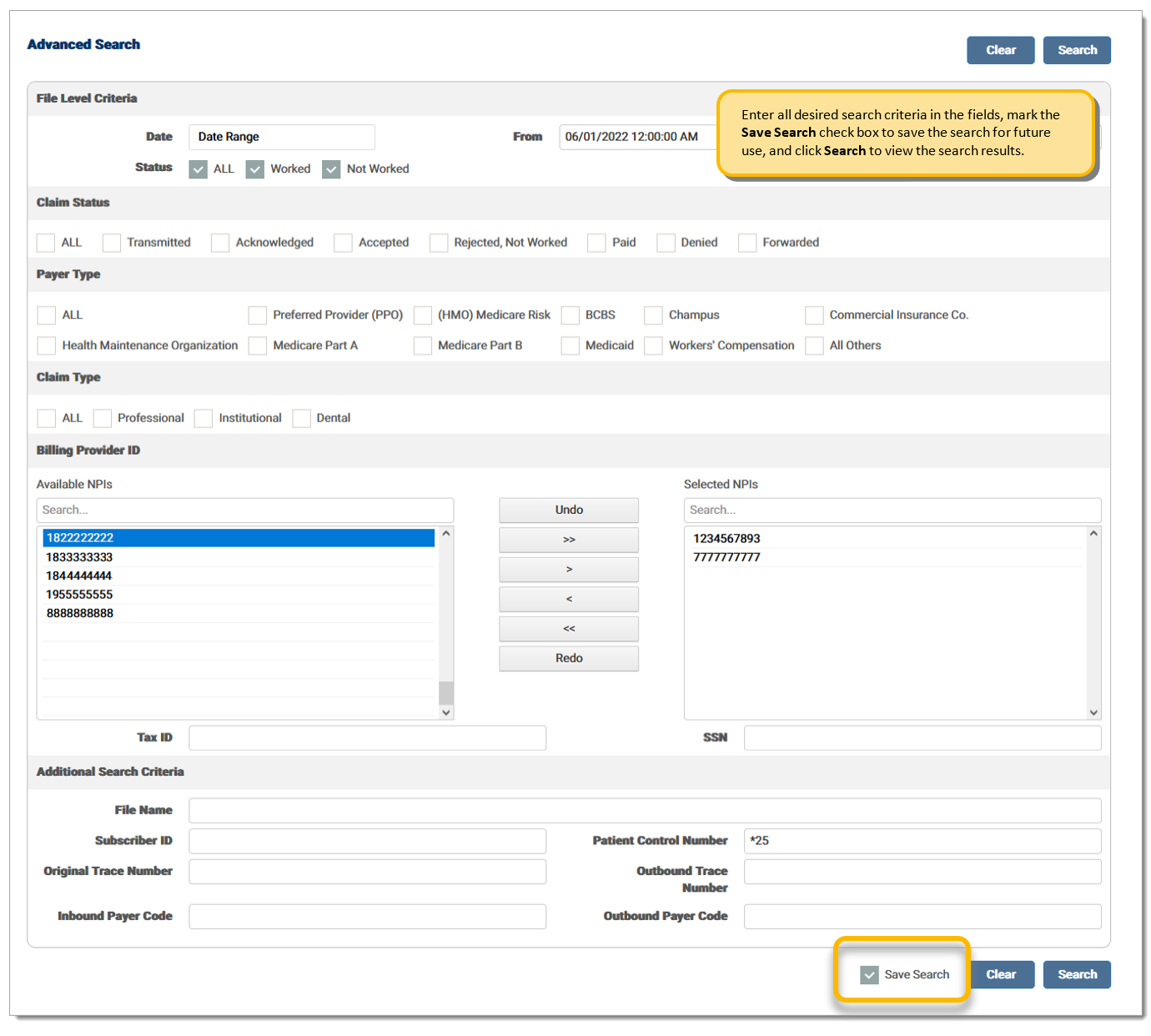
Task: Move all NPIs right with >> button
Action: (x=569, y=540)
